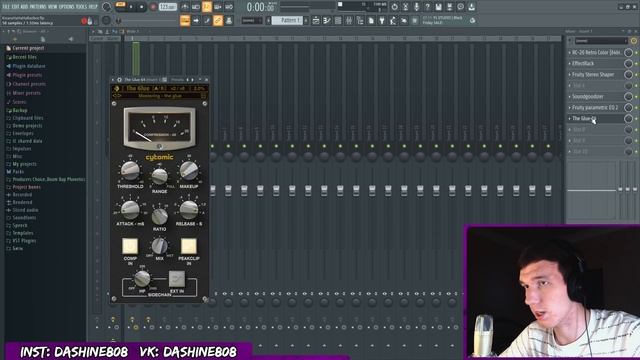Toggle EXT IN sidechain button
The image size is (640, 360).
(x=177, y=279)
